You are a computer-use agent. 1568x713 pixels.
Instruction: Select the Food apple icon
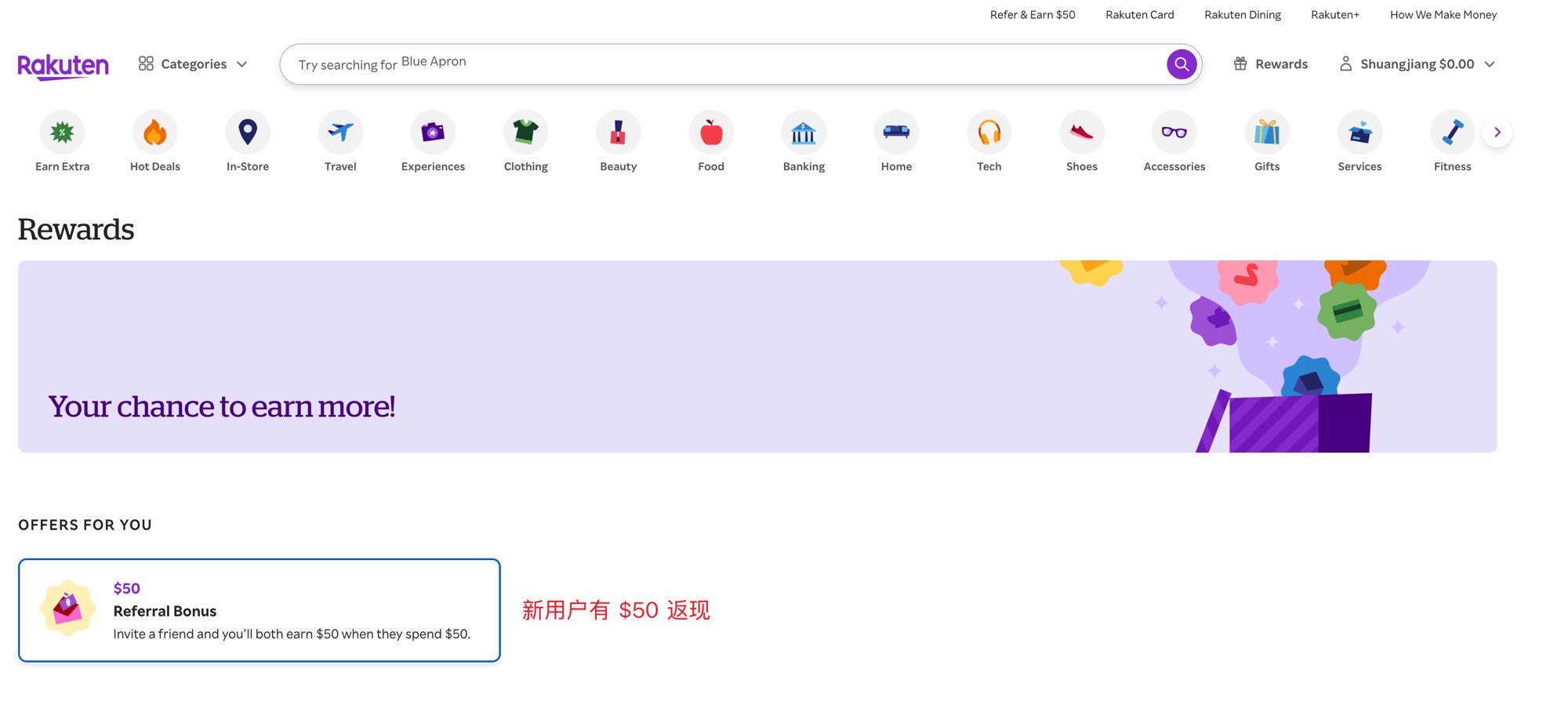pos(711,133)
